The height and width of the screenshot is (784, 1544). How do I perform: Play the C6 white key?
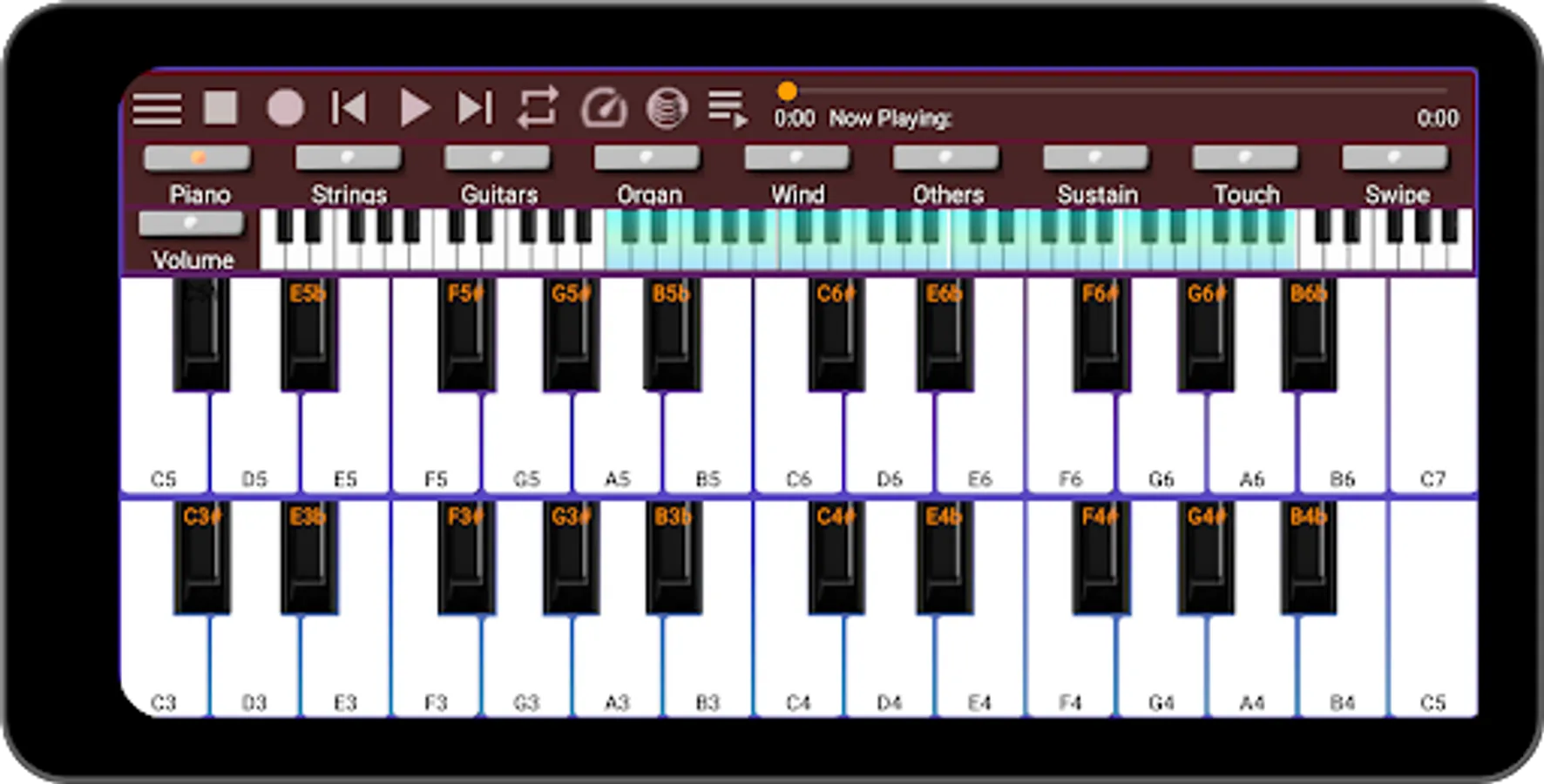point(798,444)
